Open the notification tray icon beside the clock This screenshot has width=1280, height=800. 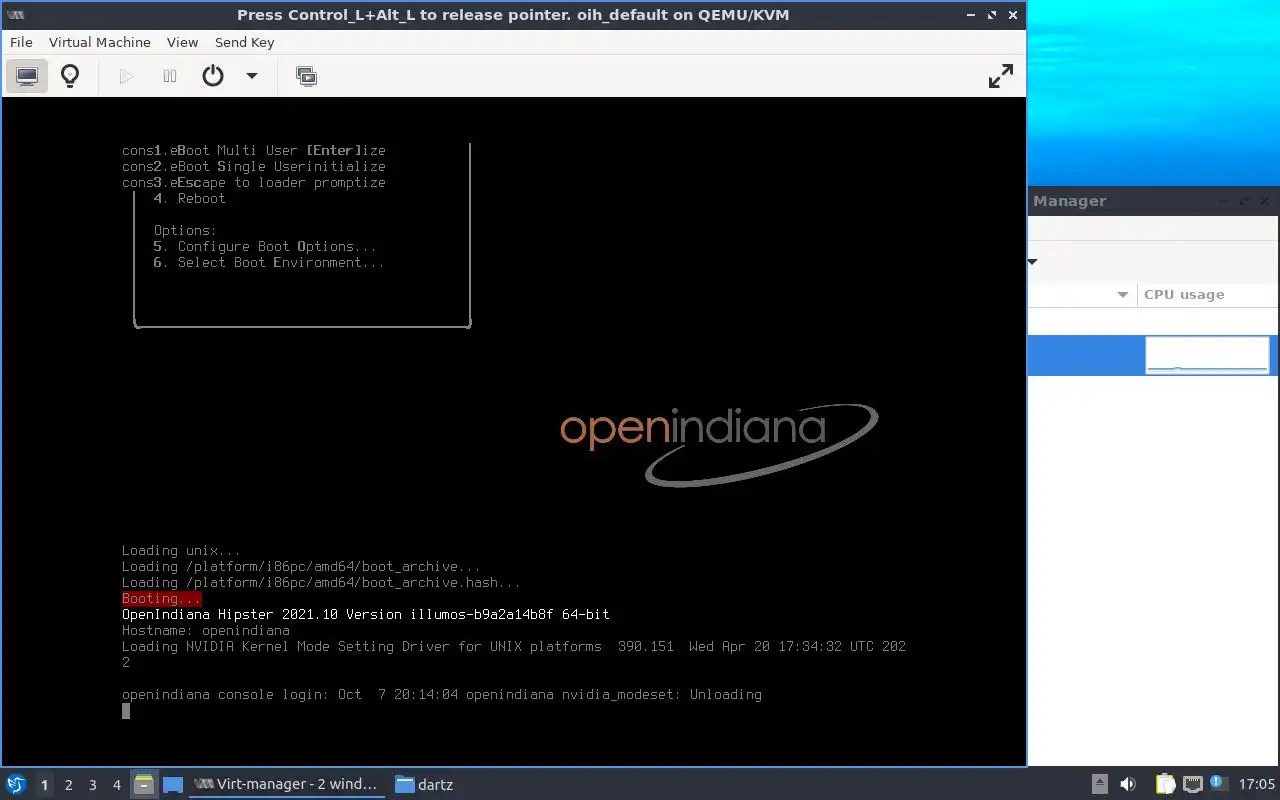coord(1217,783)
